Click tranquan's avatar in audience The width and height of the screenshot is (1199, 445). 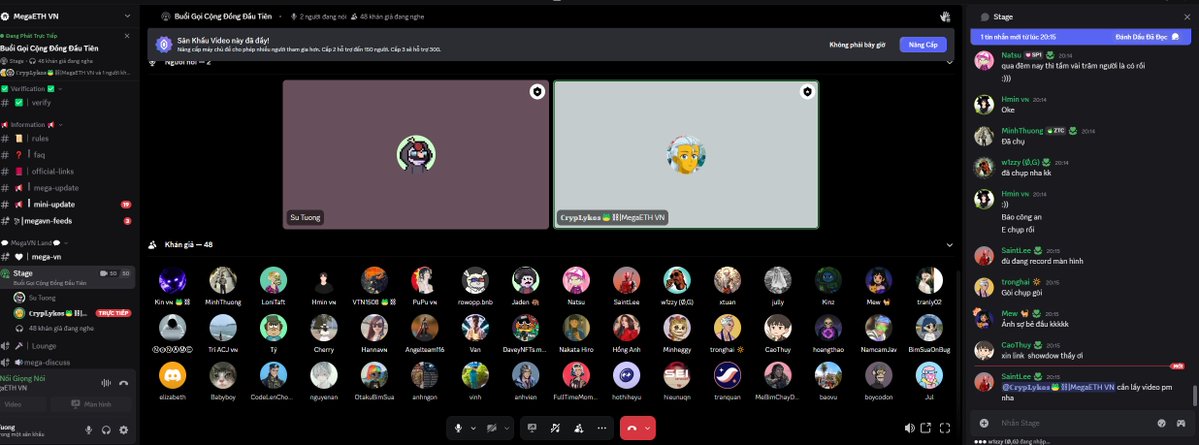(727, 375)
